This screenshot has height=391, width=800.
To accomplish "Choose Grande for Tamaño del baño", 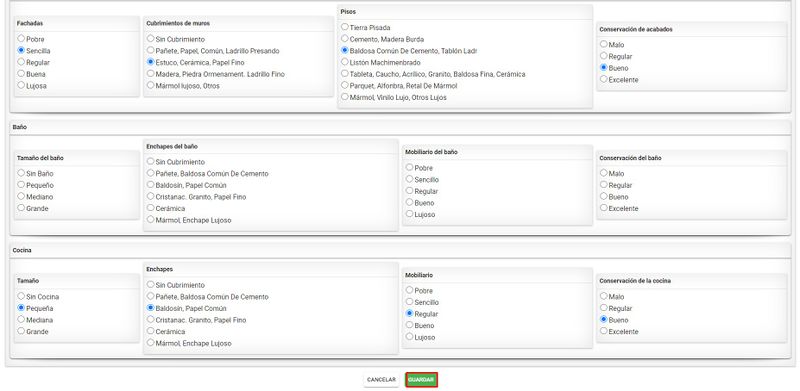I will tap(21, 208).
